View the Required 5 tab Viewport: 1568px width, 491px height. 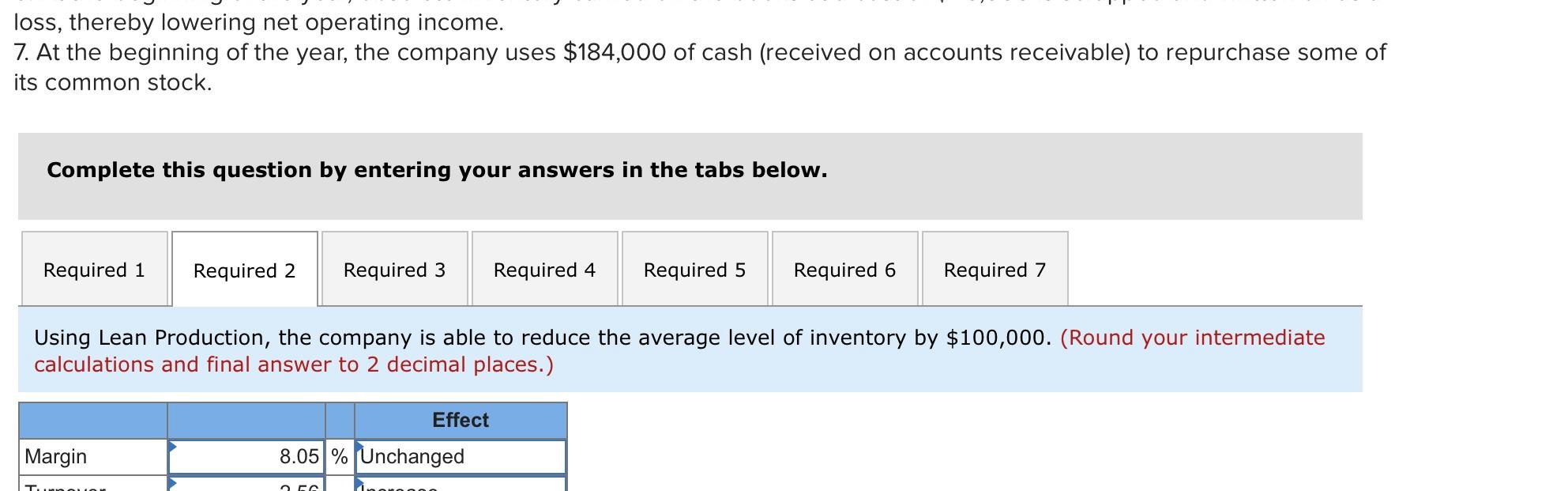pos(694,270)
